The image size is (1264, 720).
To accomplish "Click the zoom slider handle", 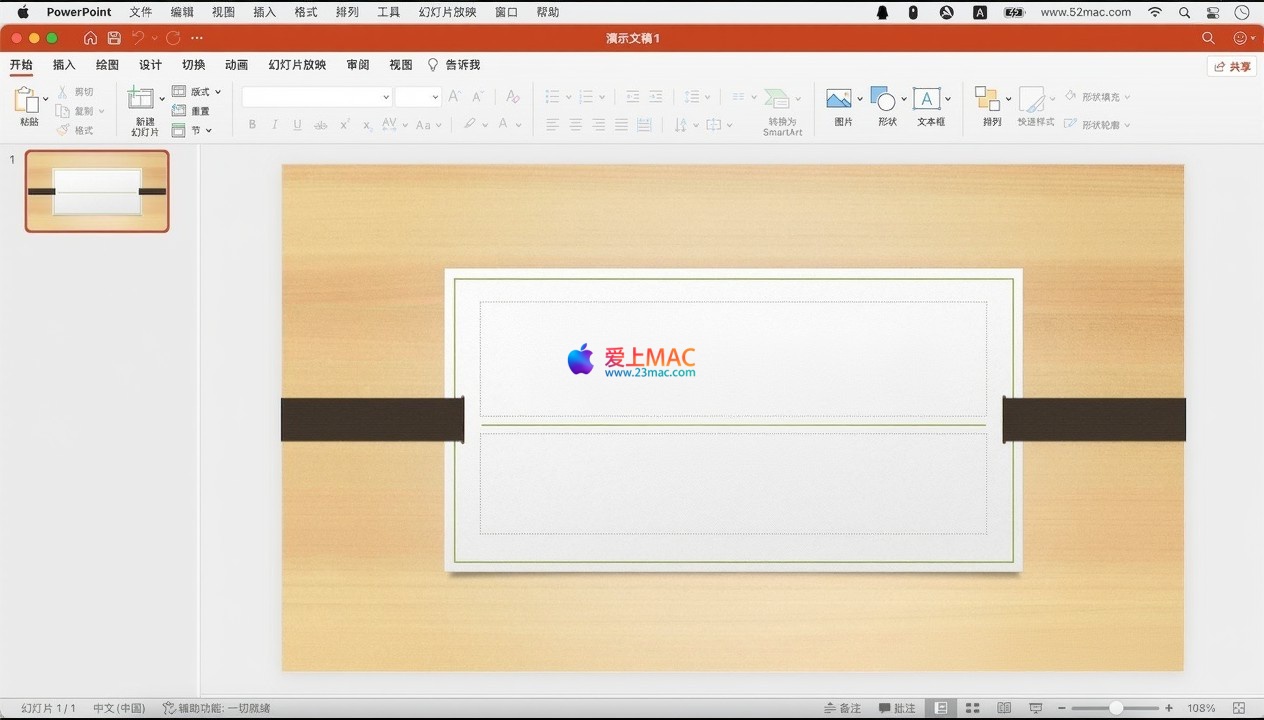I will [1116, 708].
